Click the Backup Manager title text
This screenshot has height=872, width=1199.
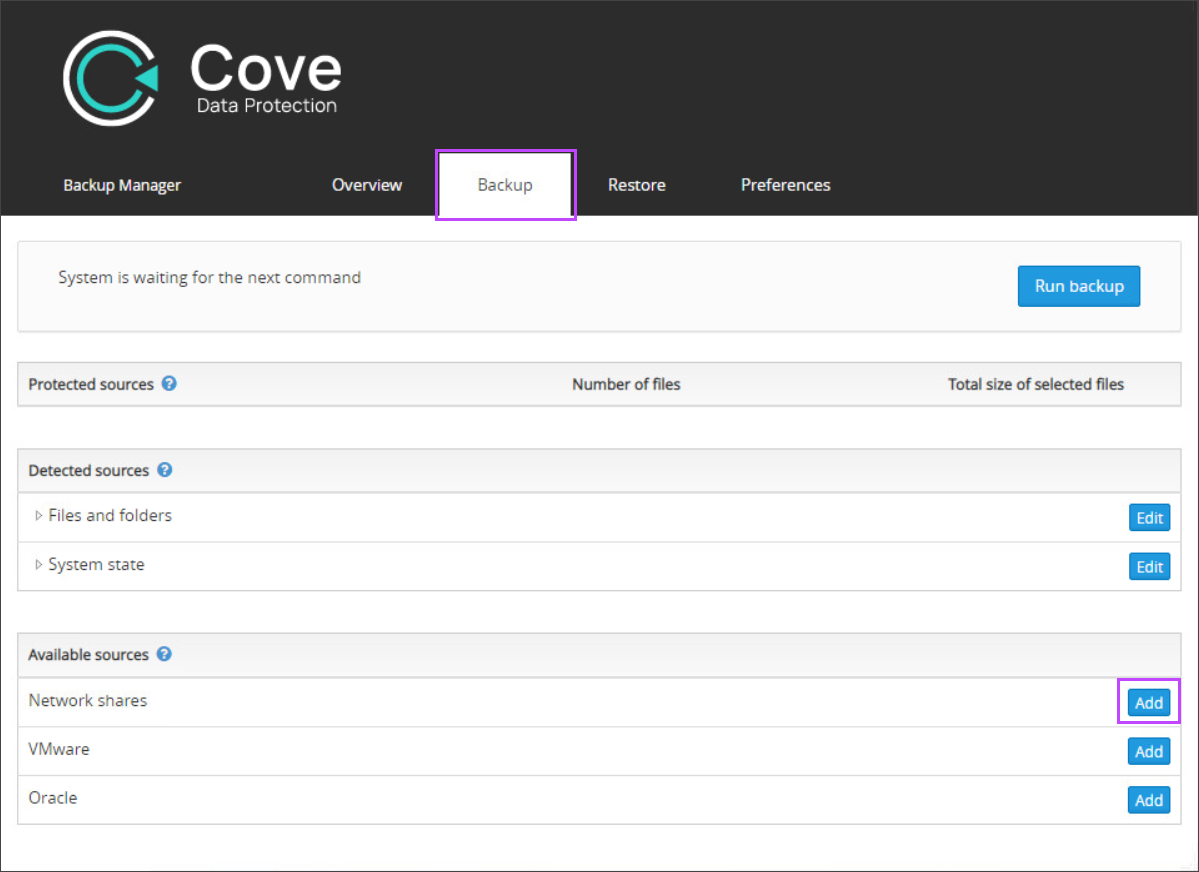pyautogui.click(x=122, y=185)
